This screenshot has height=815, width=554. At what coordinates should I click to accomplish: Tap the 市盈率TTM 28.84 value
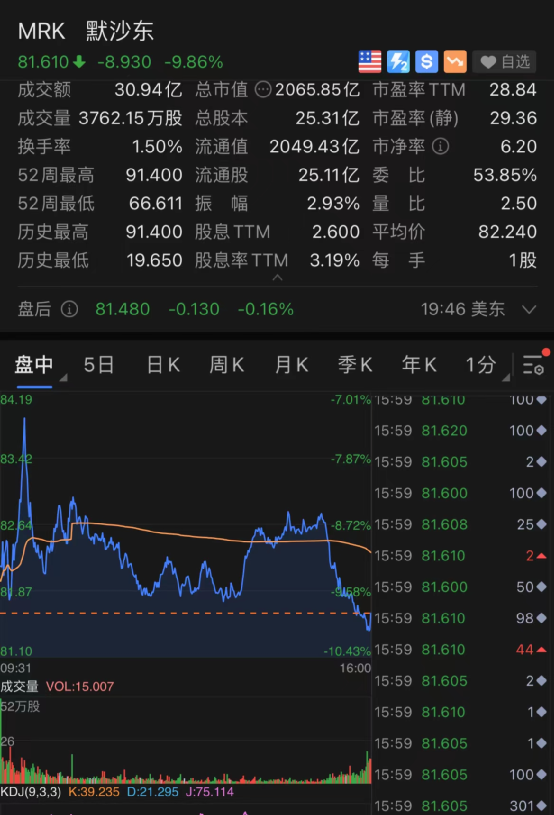pyautogui.click(x=512, y=90)
